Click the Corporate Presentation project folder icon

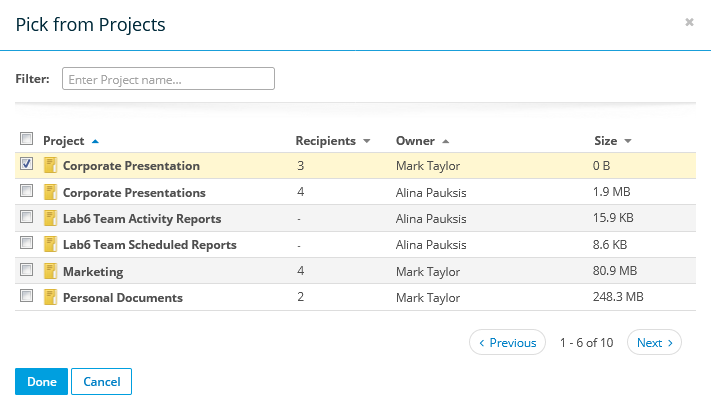[51, 166]
